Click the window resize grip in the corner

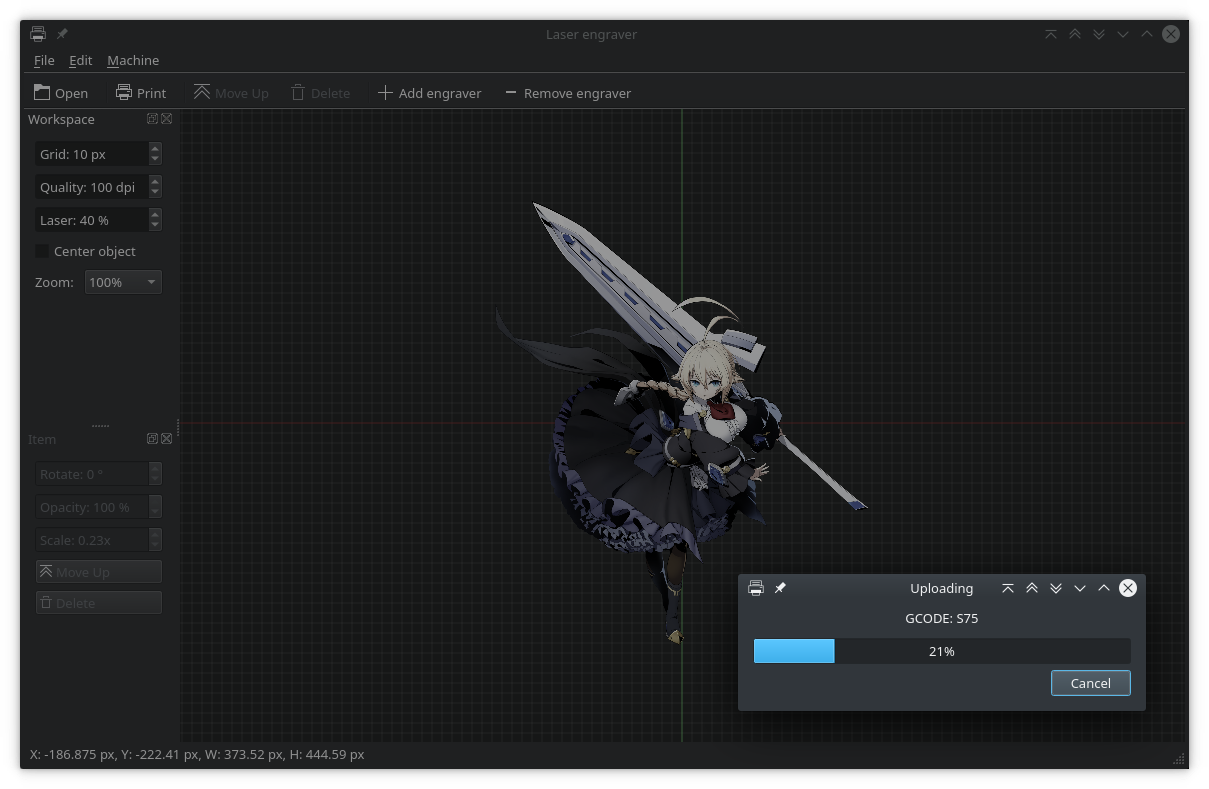click(1179, 759)
